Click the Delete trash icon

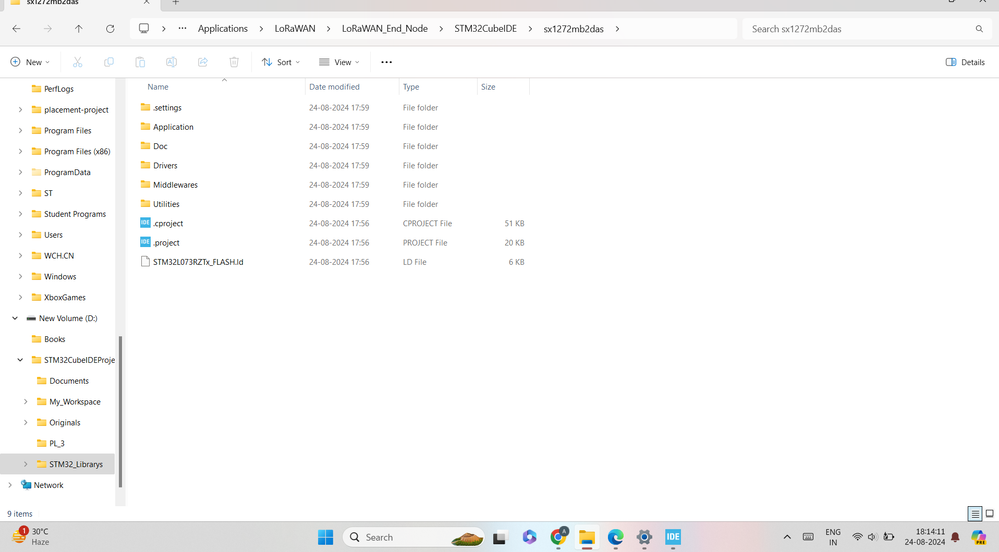234,62
